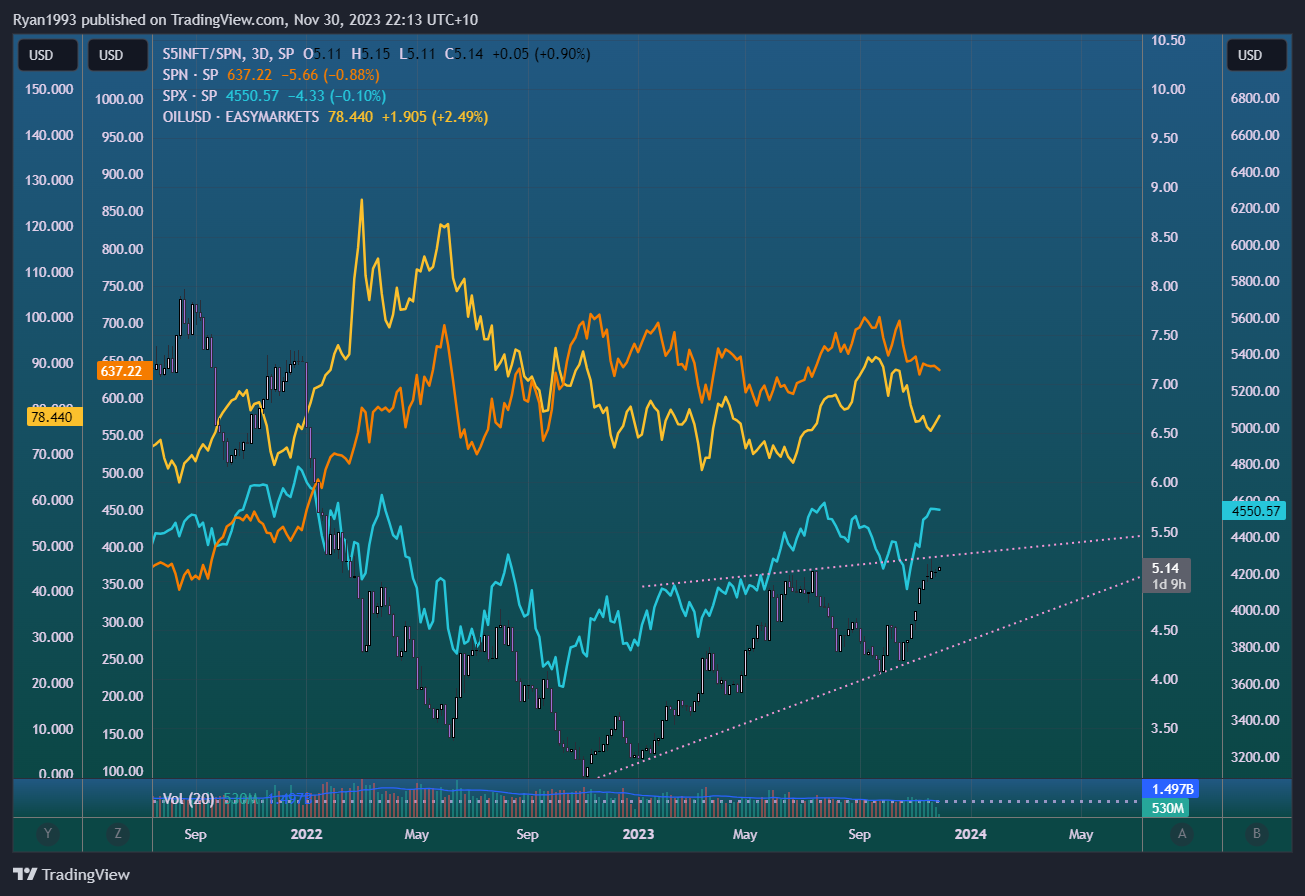Click the gray 5.14 last price tag

click(1165, 567)
